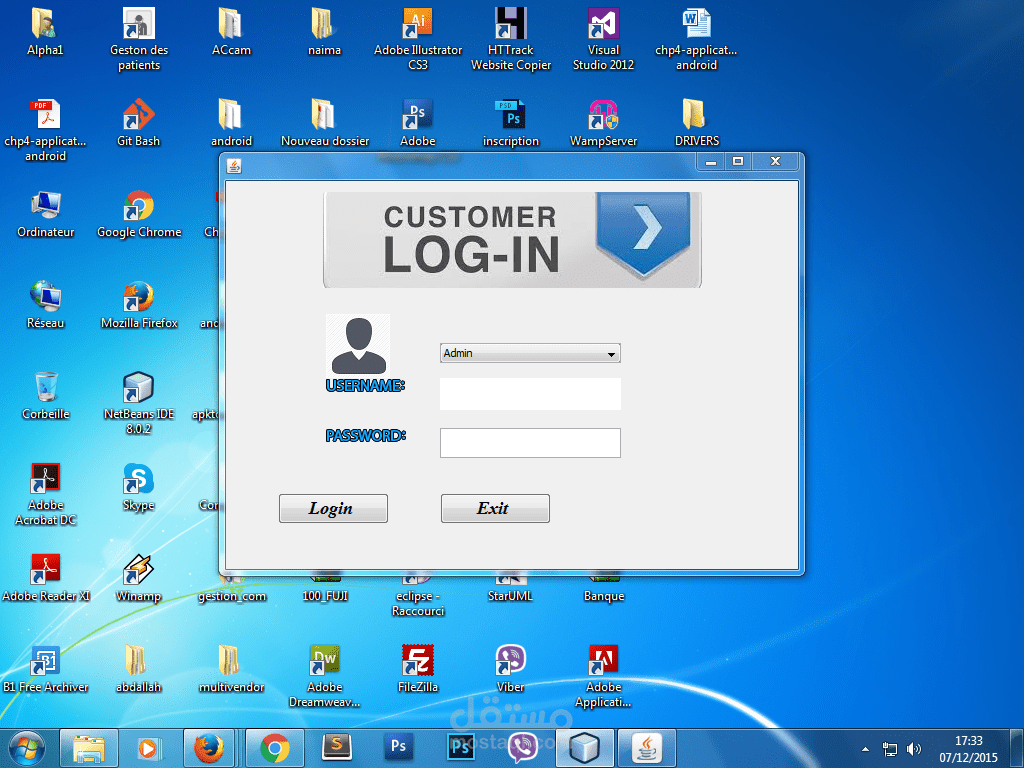Click the PASSWORD input field
Image resolution: width=1024 pixels, height=768 pixels.
530,443
